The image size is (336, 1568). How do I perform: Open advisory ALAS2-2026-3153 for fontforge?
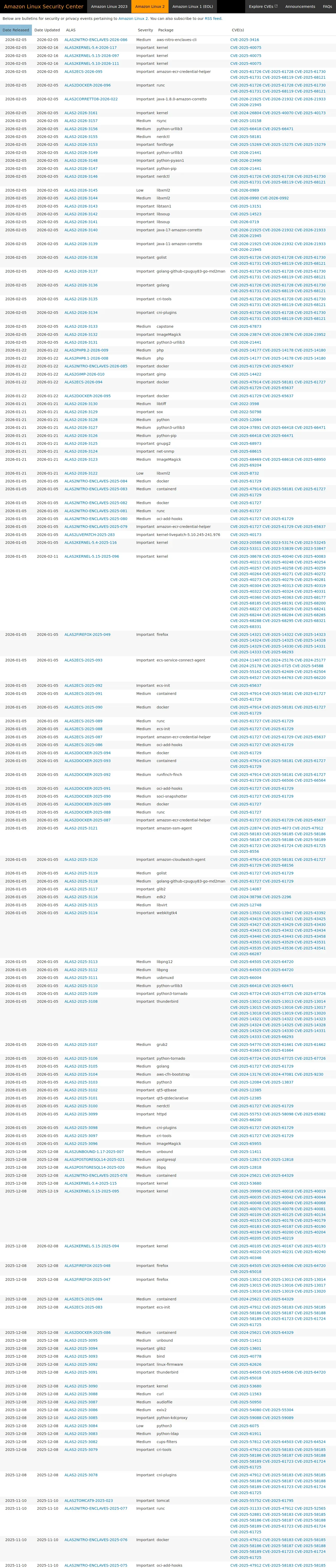pyautogui.click(x=81, y=145)
